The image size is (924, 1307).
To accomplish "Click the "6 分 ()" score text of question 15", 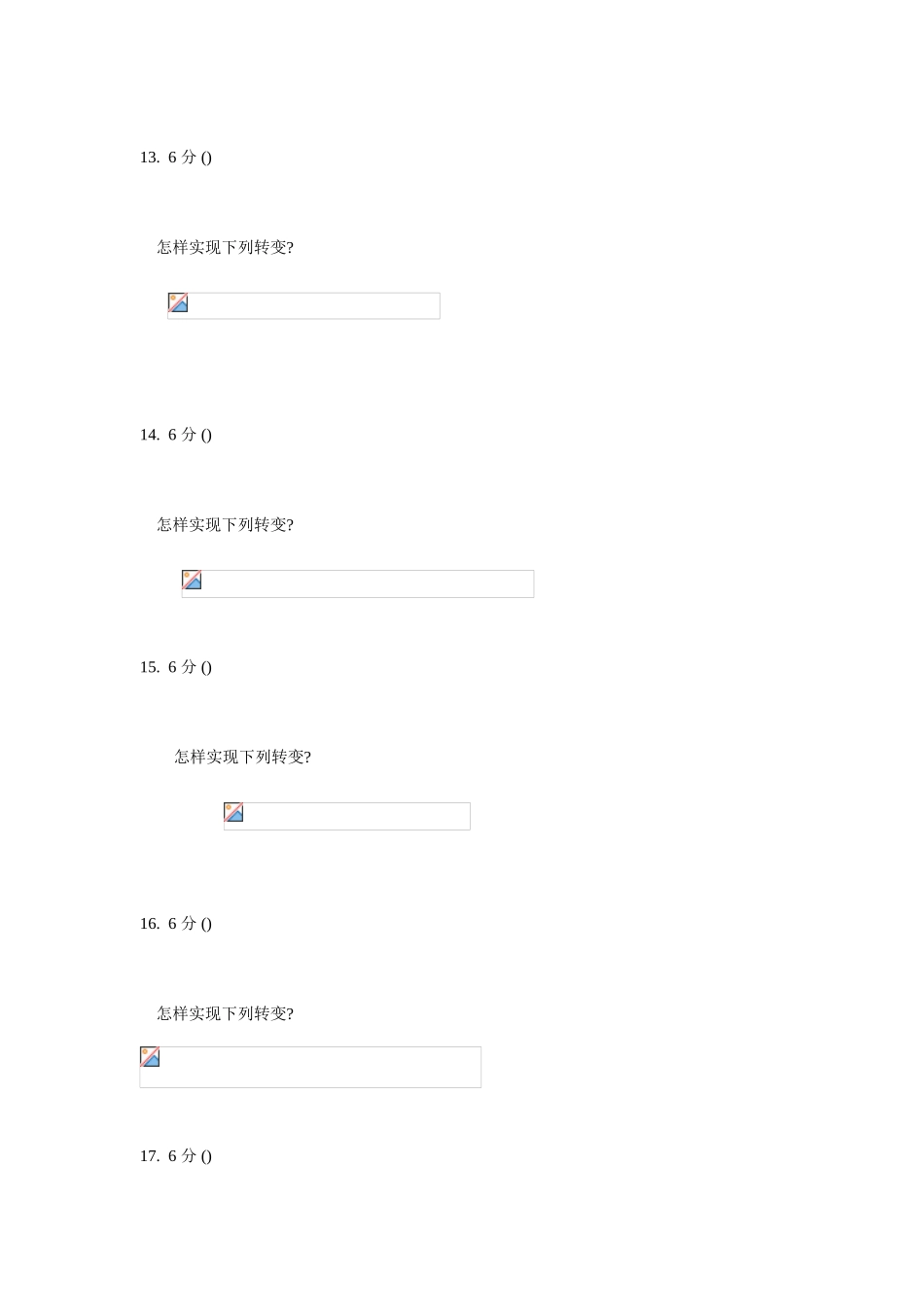I will click(x=190, y=667).
